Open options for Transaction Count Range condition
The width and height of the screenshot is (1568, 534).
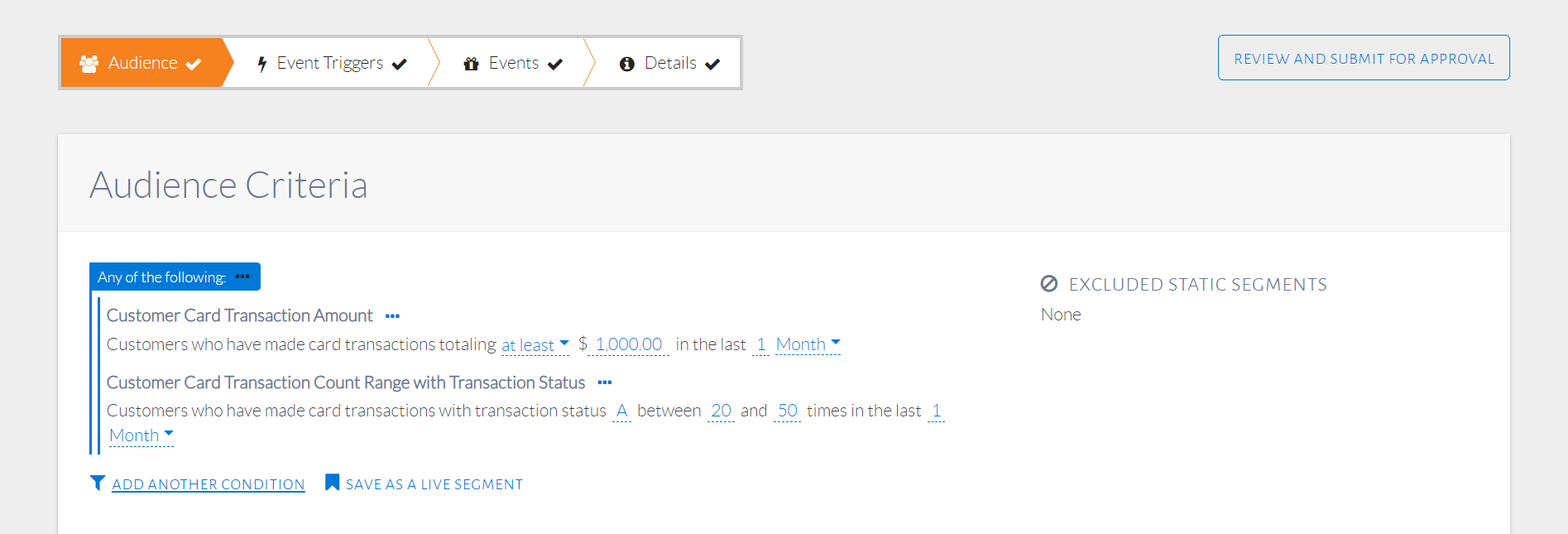tap(605, 382)
